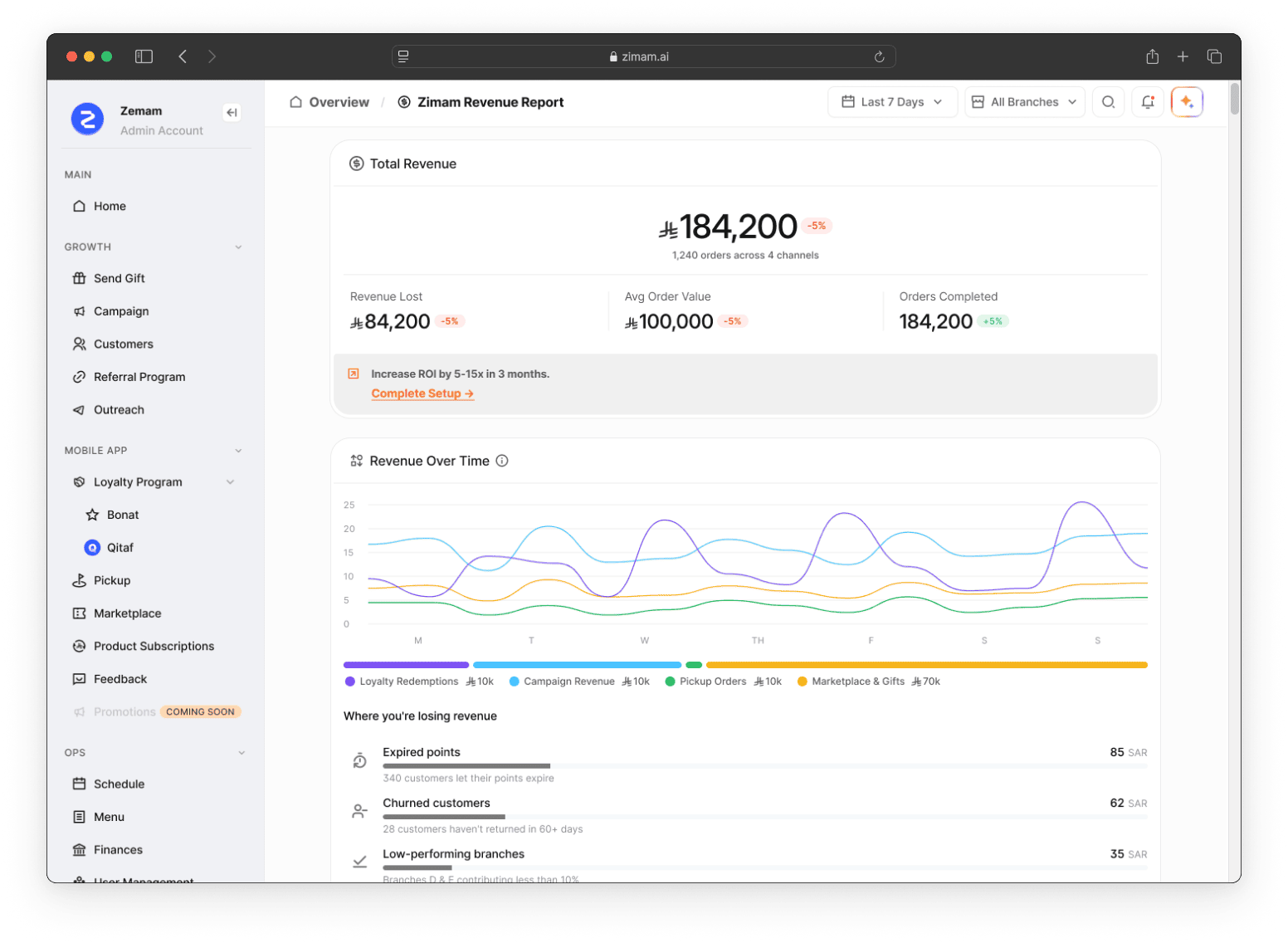Click the Home house icon in the sidebar
Viewport: 1288px width, 943px height.
click(80, 206)
